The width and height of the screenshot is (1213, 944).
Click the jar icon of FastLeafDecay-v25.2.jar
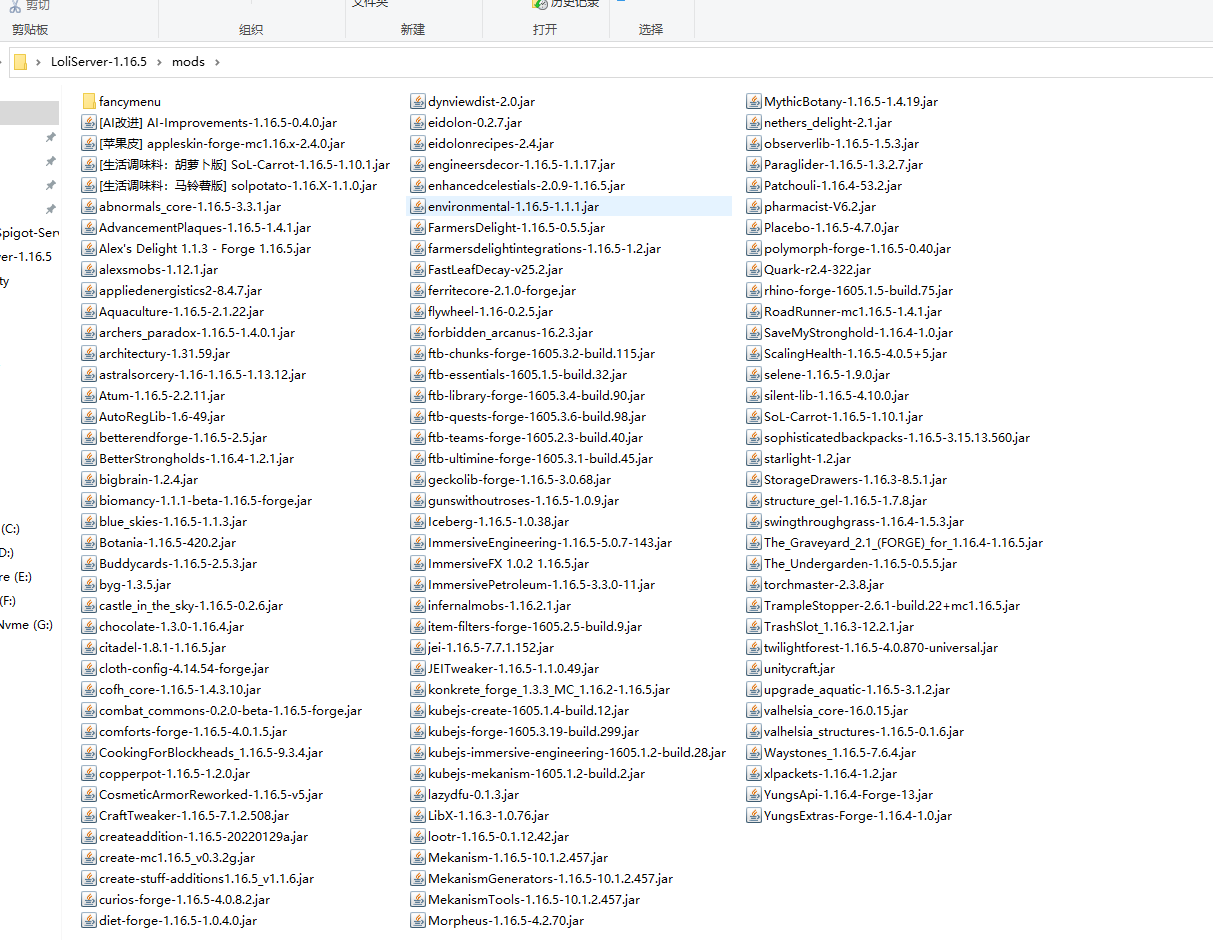click(x=419, y=269)
